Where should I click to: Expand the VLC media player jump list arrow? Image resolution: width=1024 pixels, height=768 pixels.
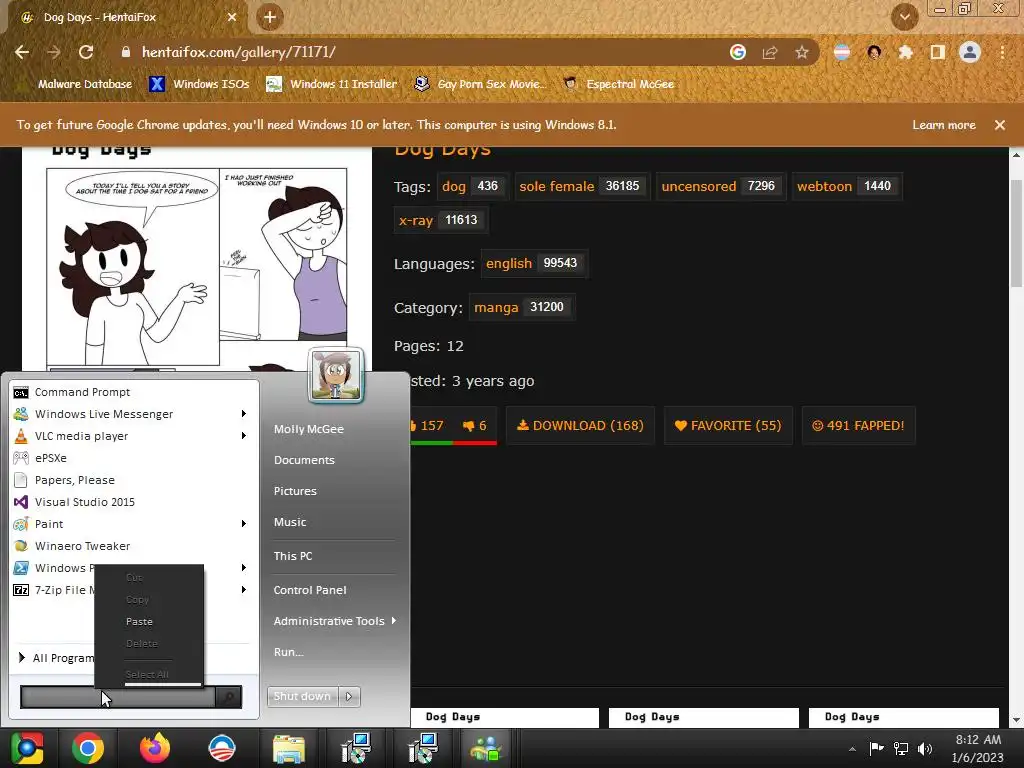tap(244, 436)
